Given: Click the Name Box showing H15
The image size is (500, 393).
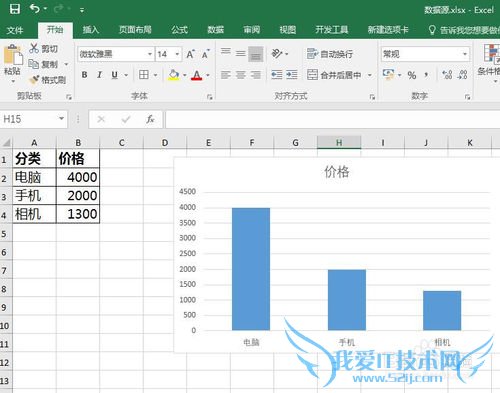Looking at the screenshot, I should click(33, 119).
